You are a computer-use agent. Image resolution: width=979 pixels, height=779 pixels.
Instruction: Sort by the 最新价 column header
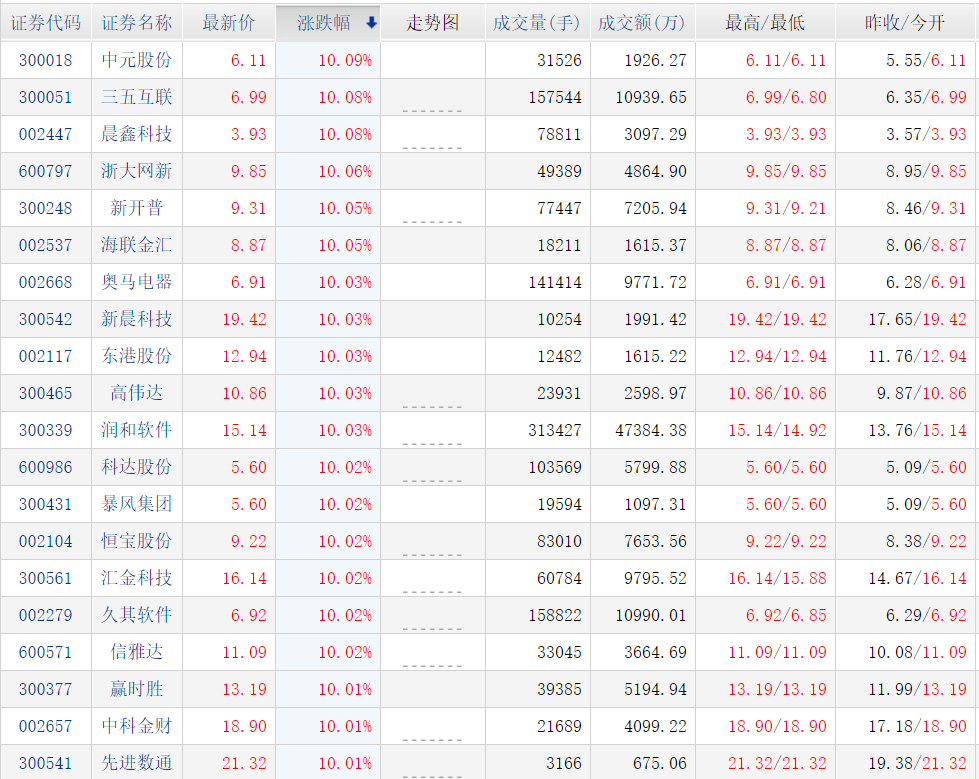pos(229,23)
